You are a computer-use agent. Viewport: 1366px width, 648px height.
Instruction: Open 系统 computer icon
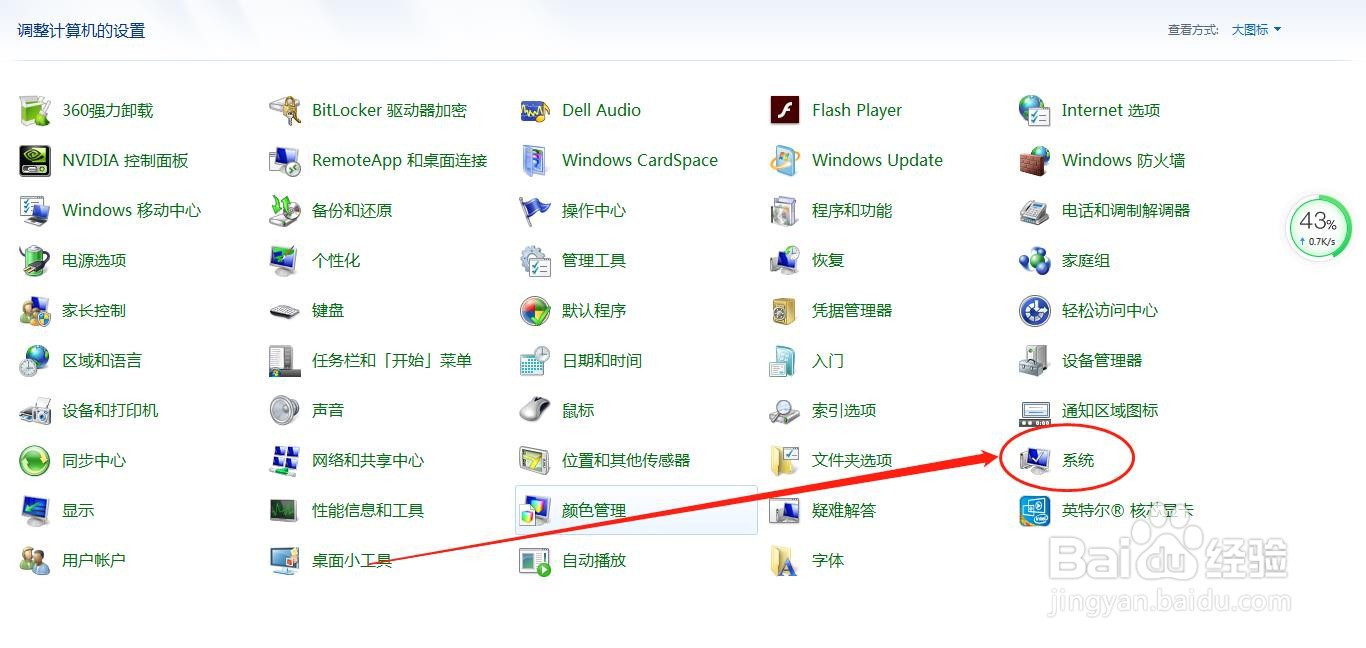tap(1035, 460)
